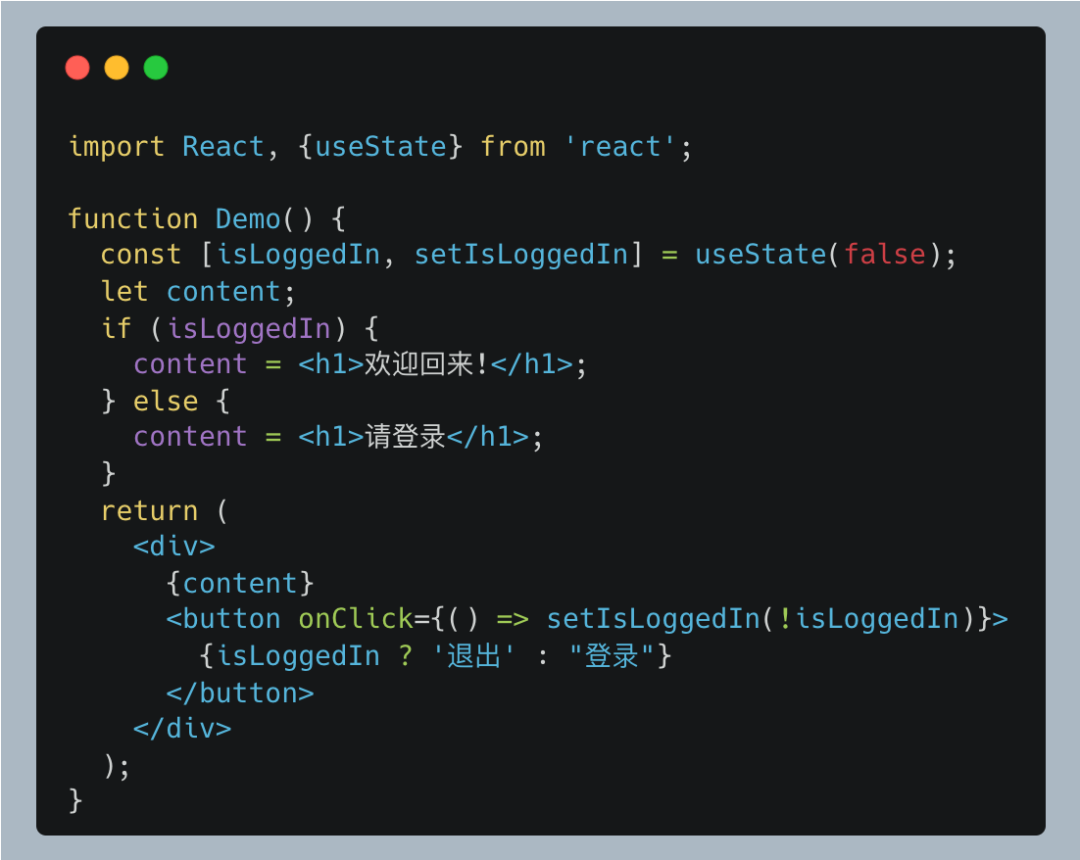The image size is (1080, 860).
Task: Click the capitalized 'React' identifier
Action: pyautogui.click(x=223, y=147)
